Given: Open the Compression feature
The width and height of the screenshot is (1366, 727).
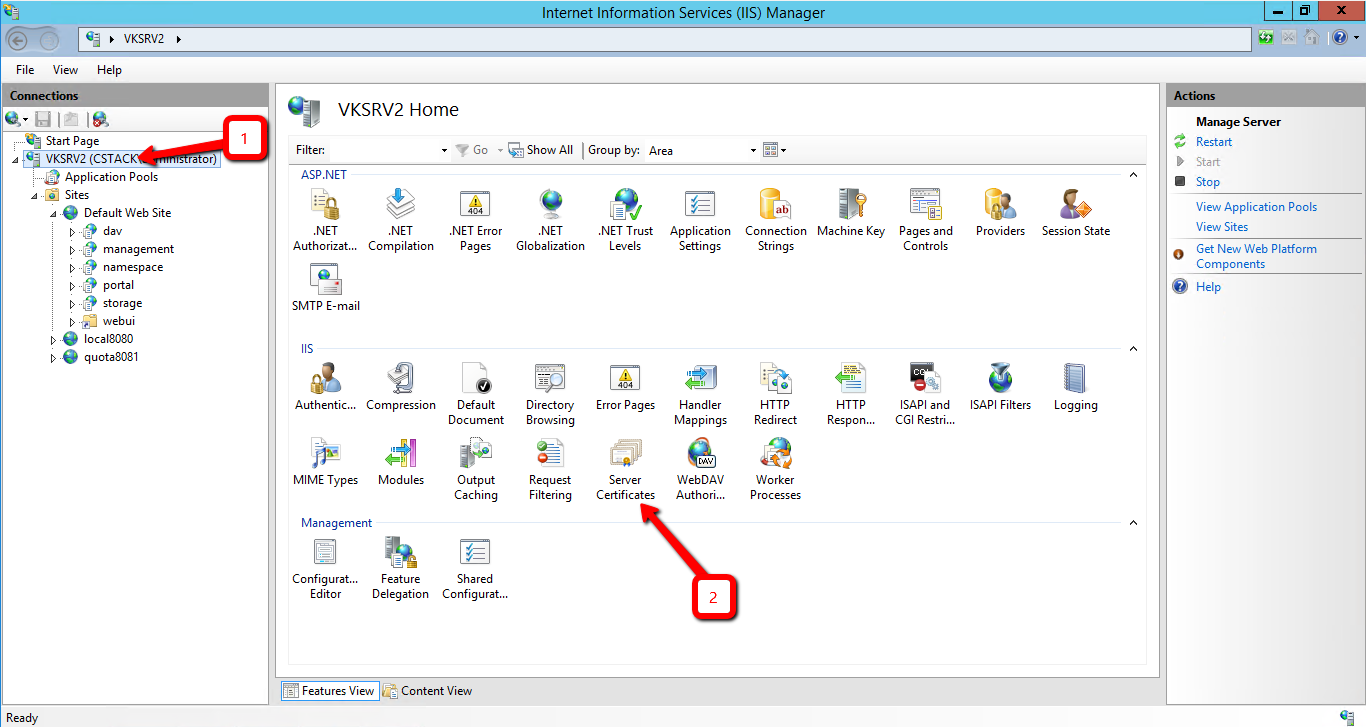Looking at the screenshot, I should 401,387.
